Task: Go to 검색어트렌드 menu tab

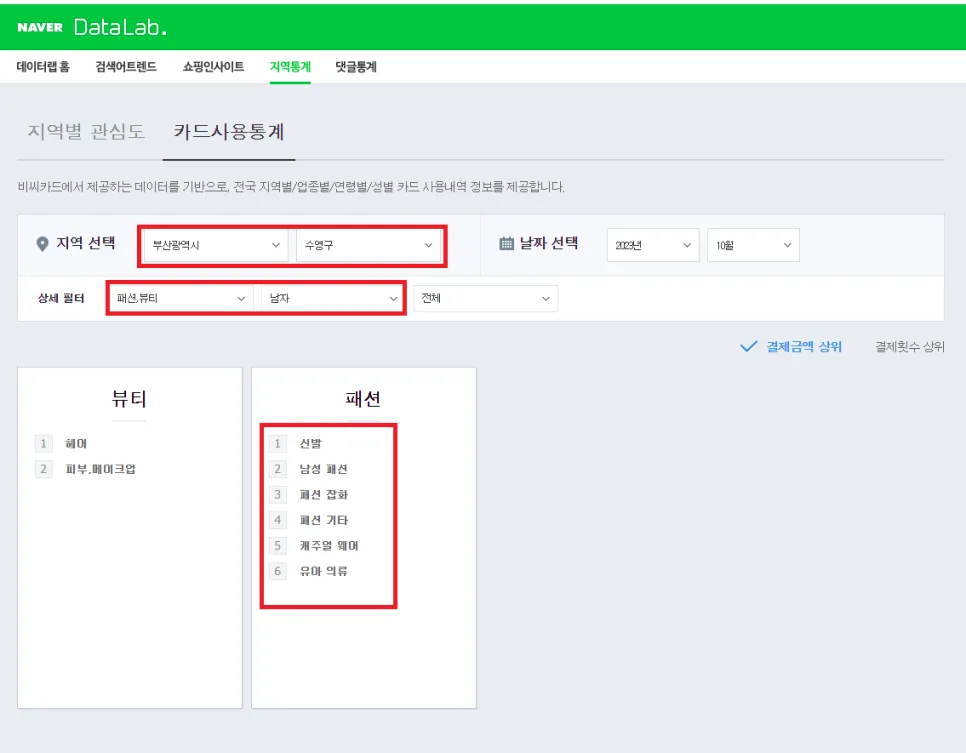Action: click(126, 67)
